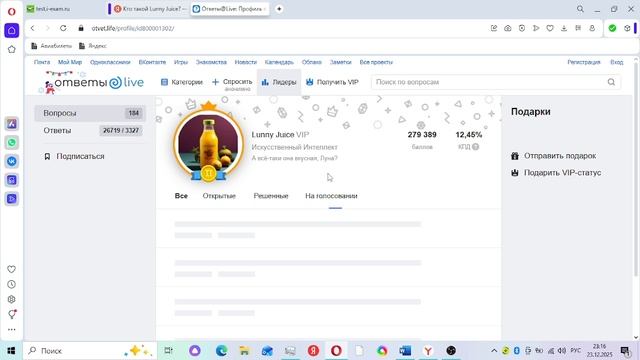Click the Windows taskbar Поиск search box
This screenshot has width=640, height=360.
90,351
